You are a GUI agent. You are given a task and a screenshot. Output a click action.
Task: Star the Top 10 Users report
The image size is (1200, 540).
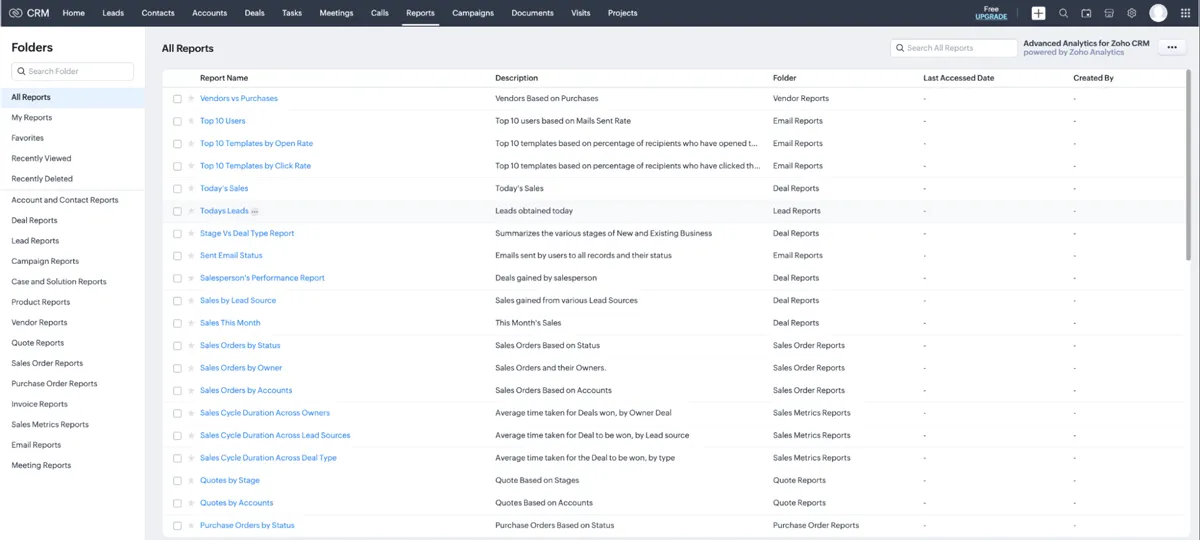click(191, 121)
